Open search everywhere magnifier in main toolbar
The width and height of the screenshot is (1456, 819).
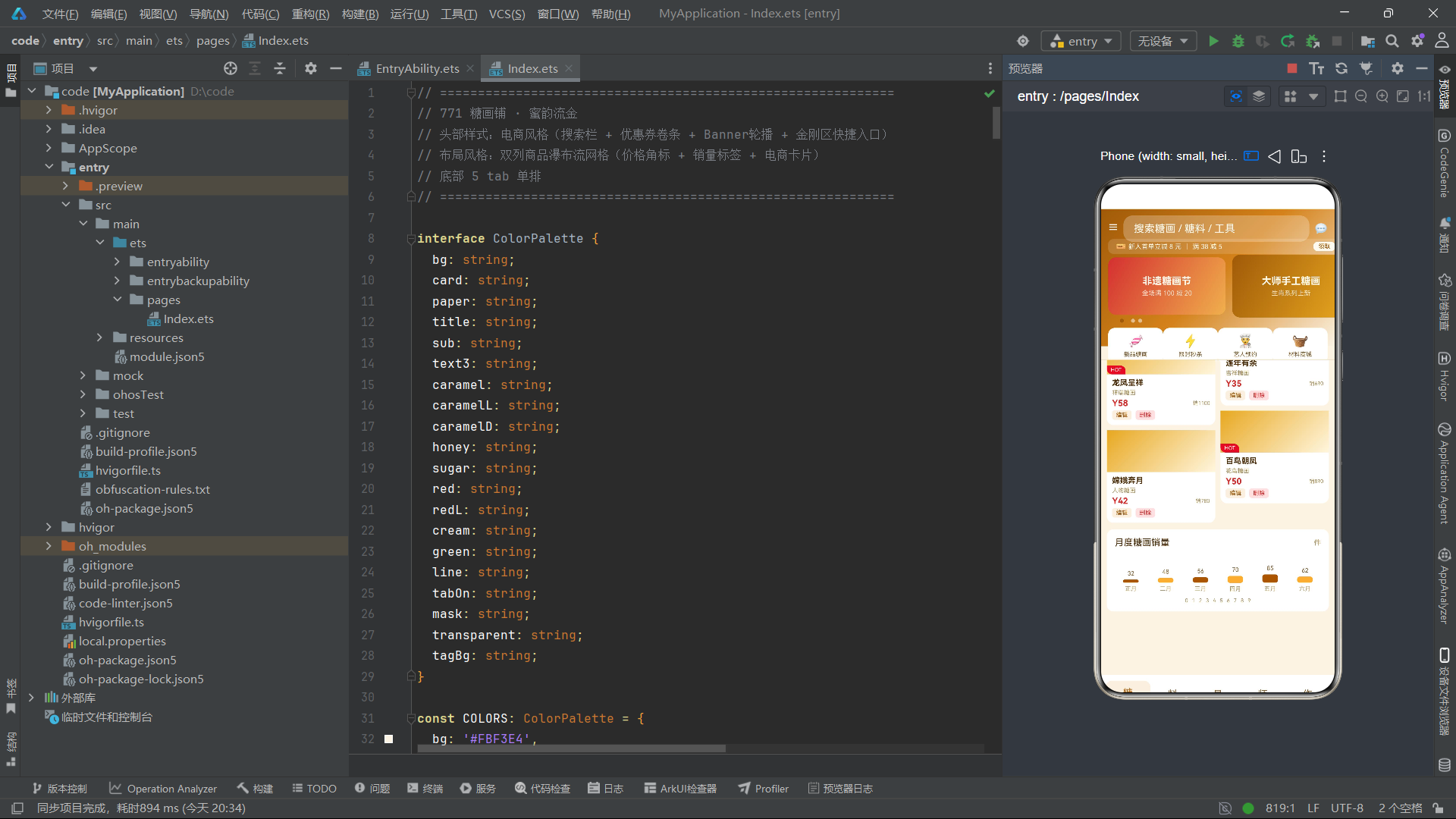tap(1392, 41)
